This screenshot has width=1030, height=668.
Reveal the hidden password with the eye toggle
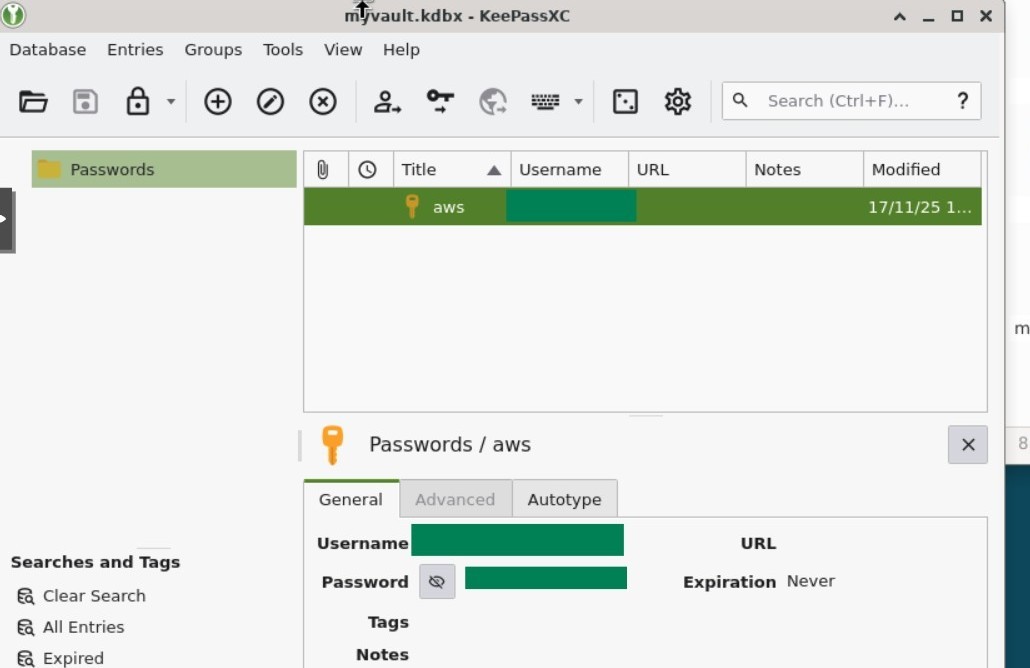click(437, 581)
